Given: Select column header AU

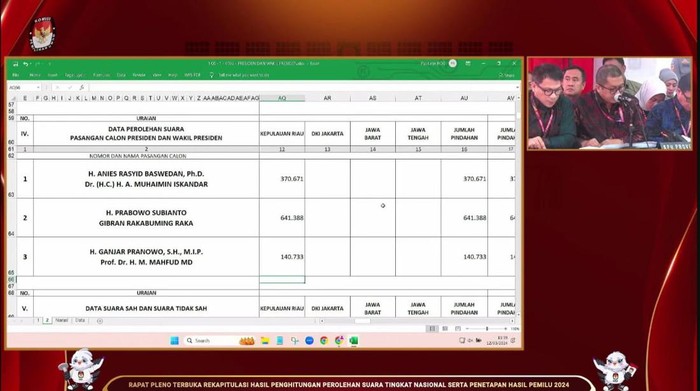Looking at the screenshot, I should (464, 98).
